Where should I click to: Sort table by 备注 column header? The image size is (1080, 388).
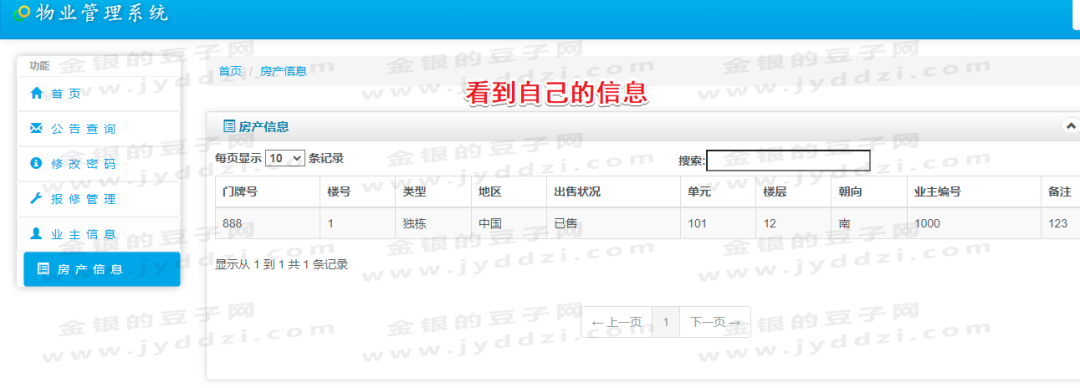(1060, 192)
